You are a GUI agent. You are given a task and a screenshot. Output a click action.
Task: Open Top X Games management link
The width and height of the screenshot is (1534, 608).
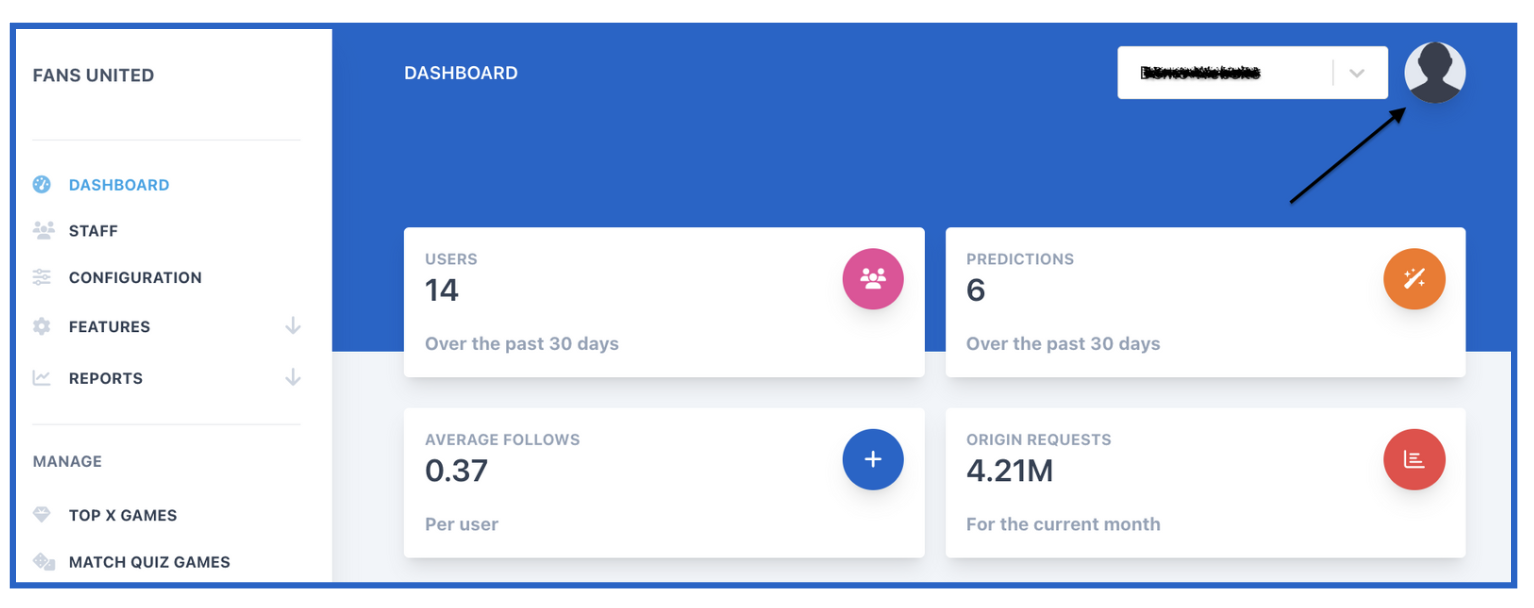[123, 516]
